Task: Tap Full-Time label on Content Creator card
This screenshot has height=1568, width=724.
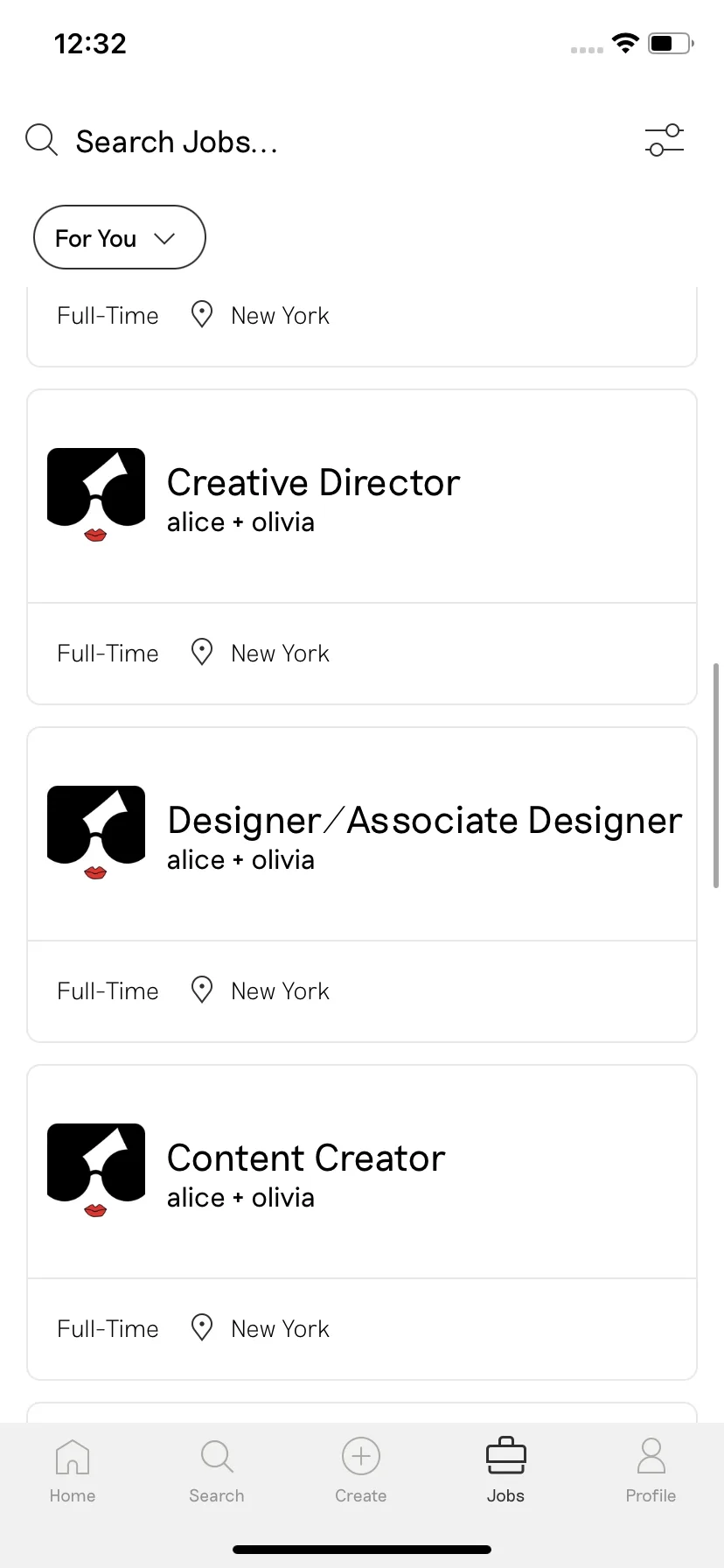Action: point(108,1328)
